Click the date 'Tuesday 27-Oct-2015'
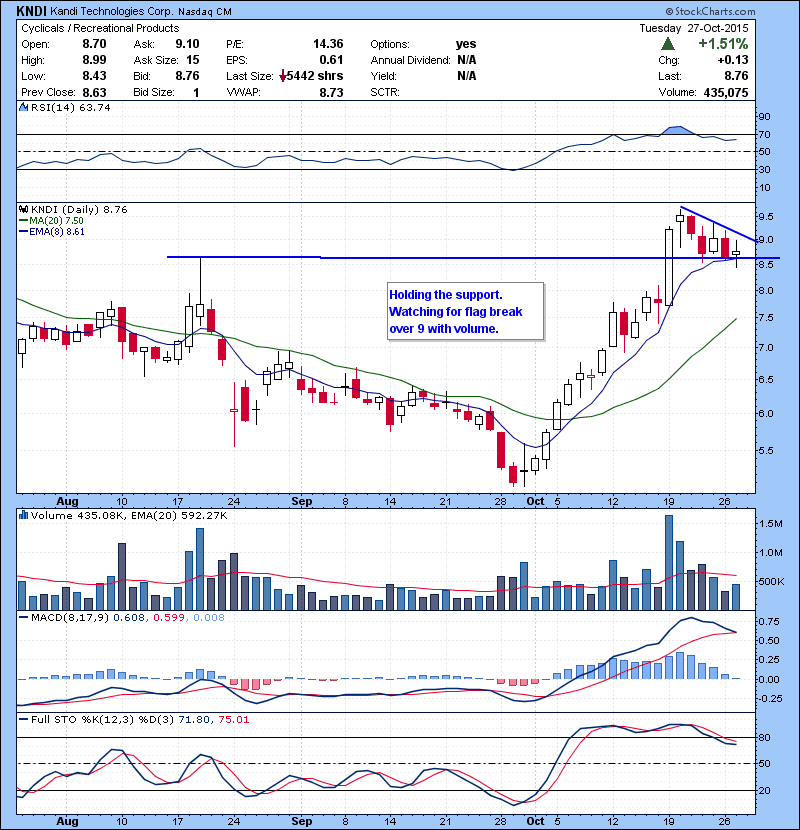 pyautogui.click(x=694, y=28)
